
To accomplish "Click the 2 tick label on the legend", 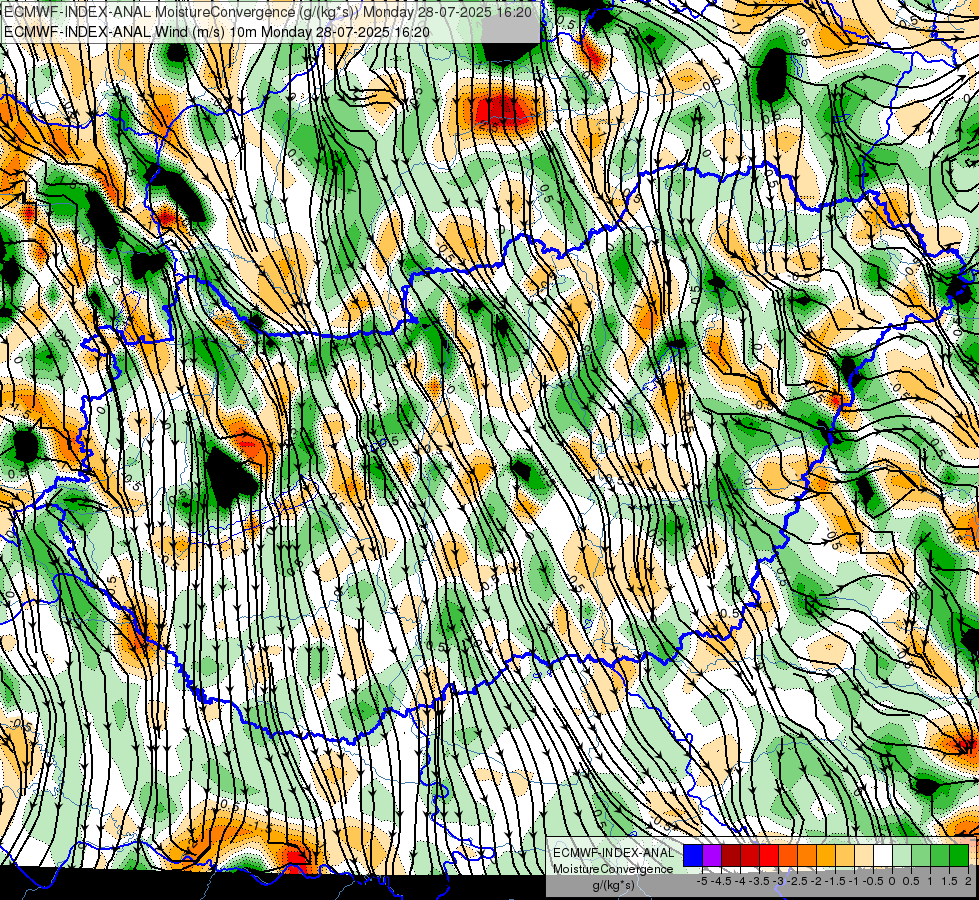I will pos(968,881).
